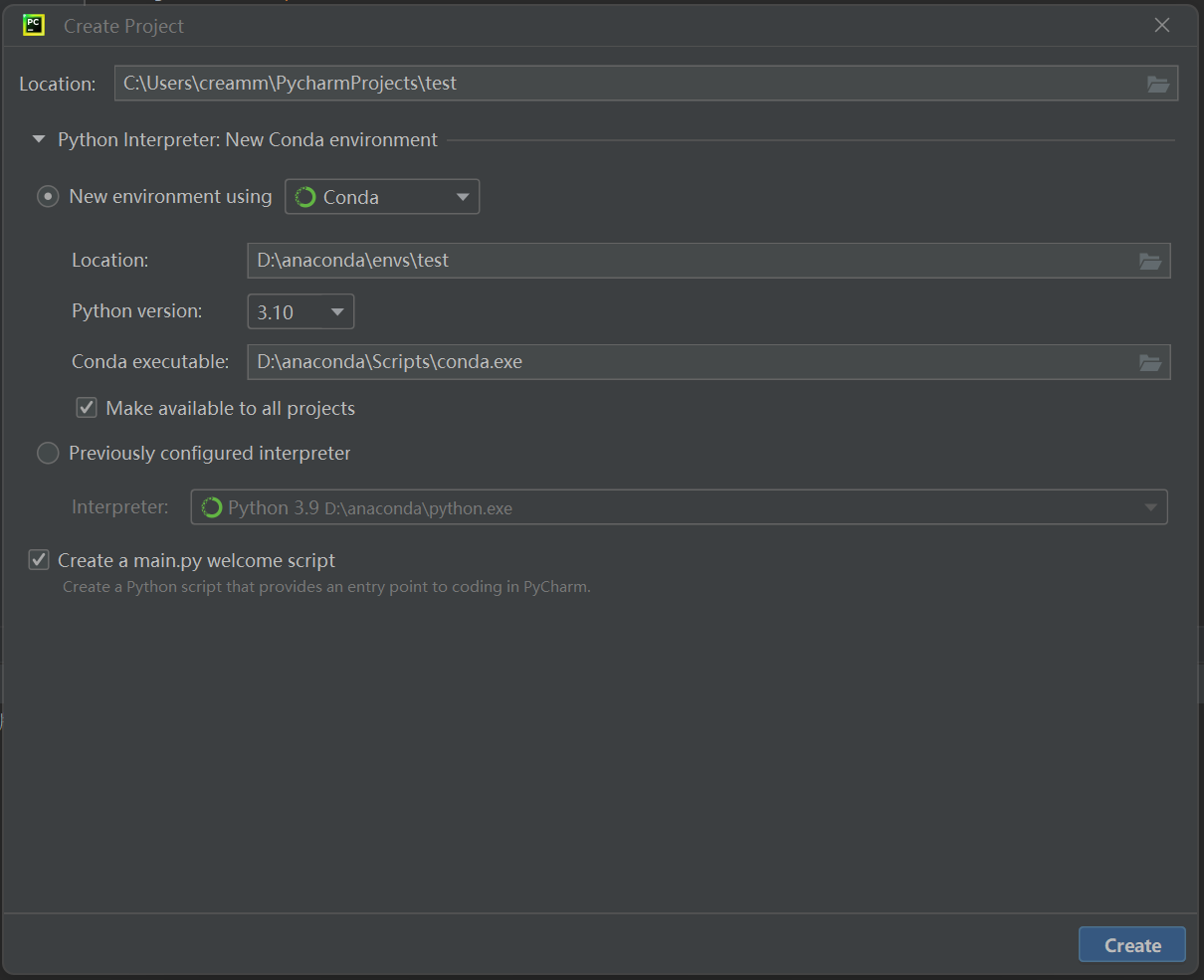This screenshot has height=980, width=1204.
Task: Disable Create a main.py welcome script
Action: click(x=39, y=560)
